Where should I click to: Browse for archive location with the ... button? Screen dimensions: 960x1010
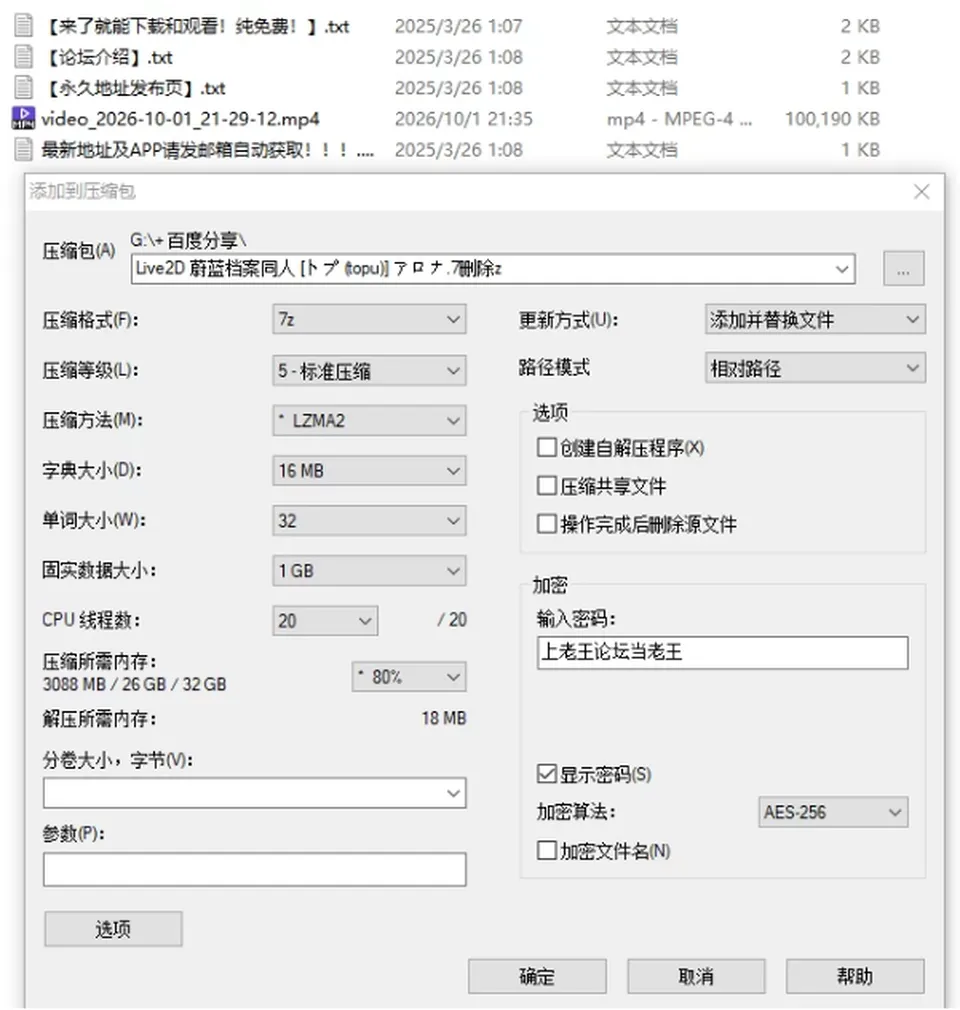point(903,269)
